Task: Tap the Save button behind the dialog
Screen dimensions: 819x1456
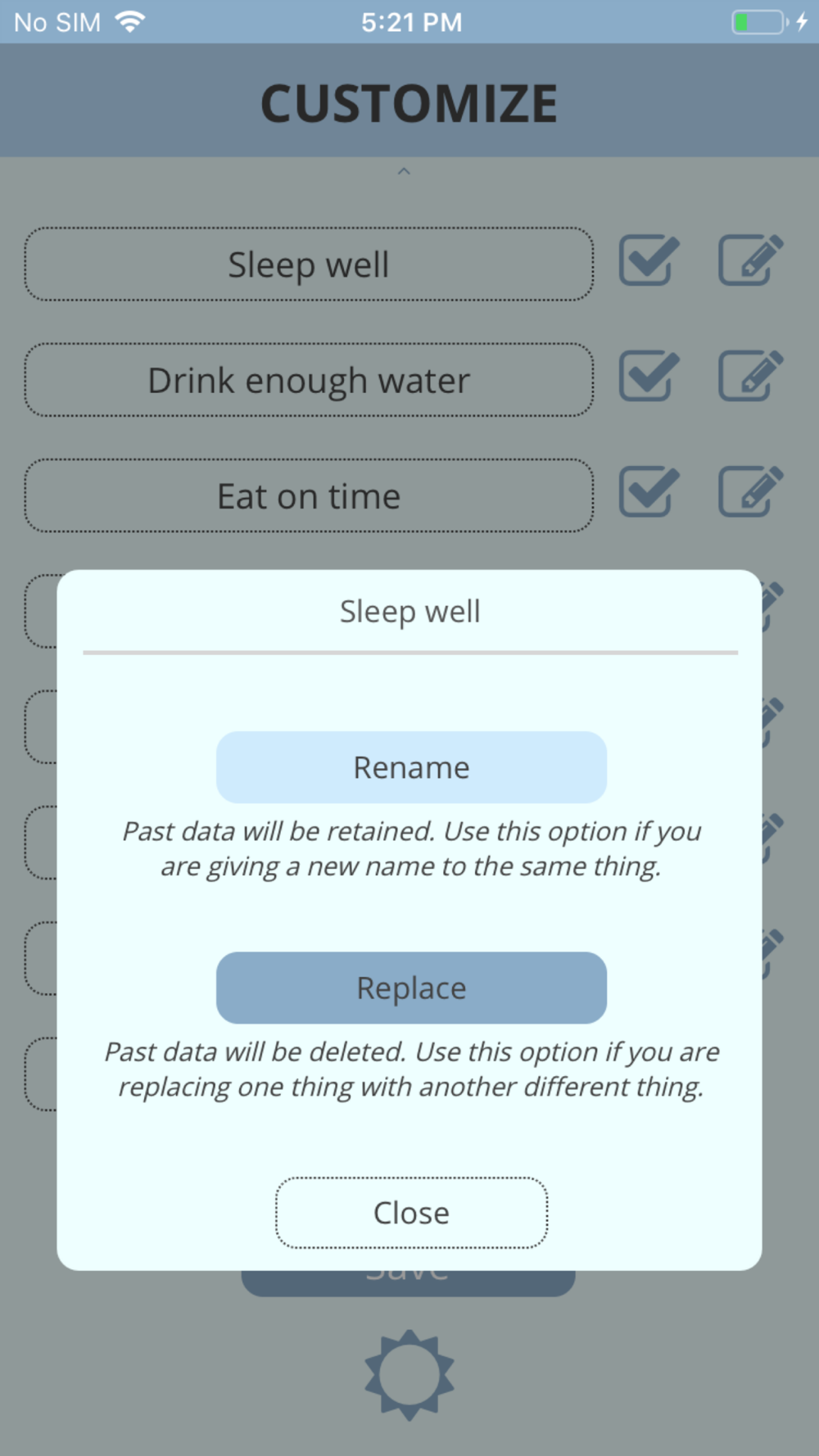Action: pyautogui.click(x=409, y=1282)
